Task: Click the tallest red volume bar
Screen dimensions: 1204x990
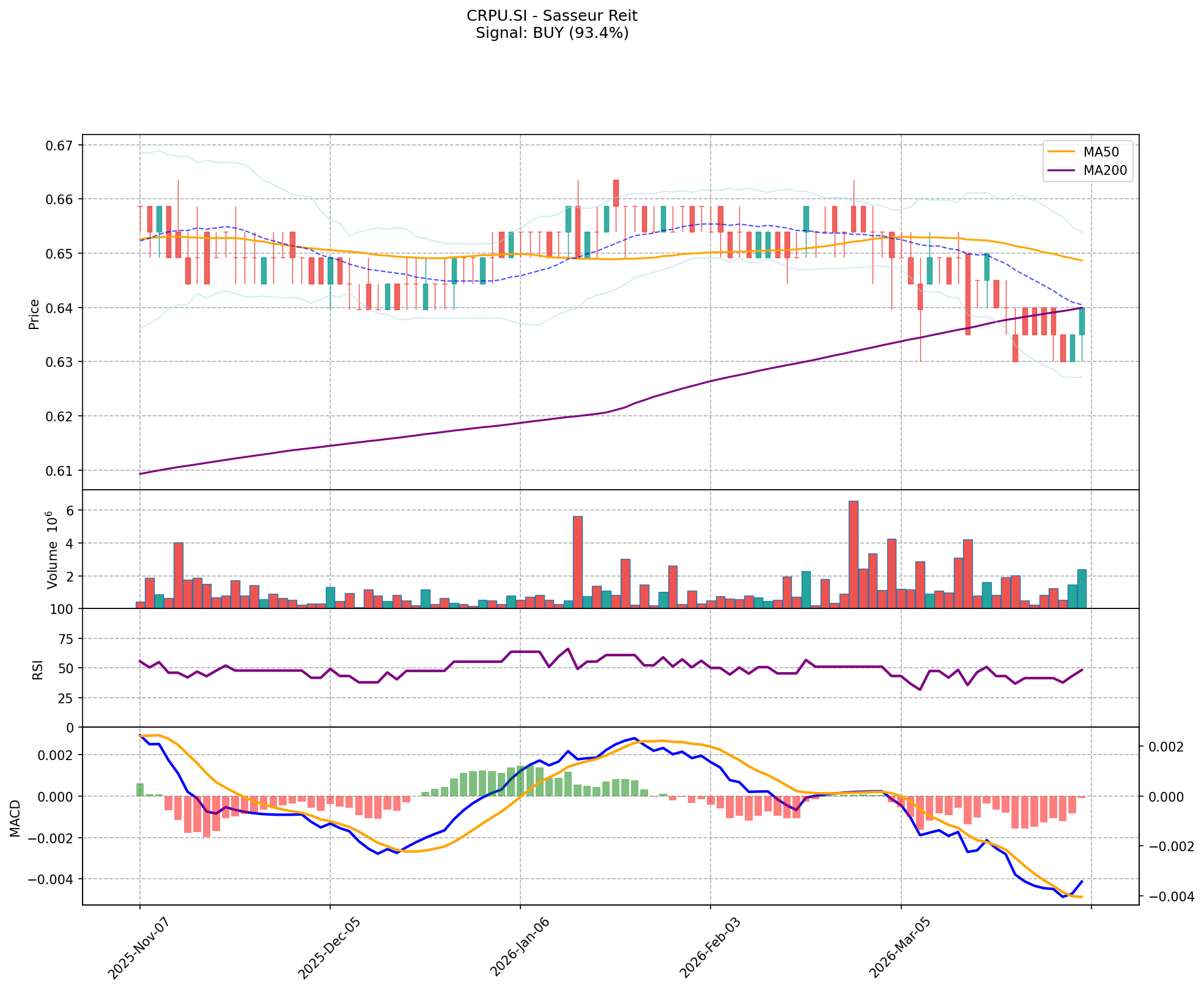Action: pos(853,555)
